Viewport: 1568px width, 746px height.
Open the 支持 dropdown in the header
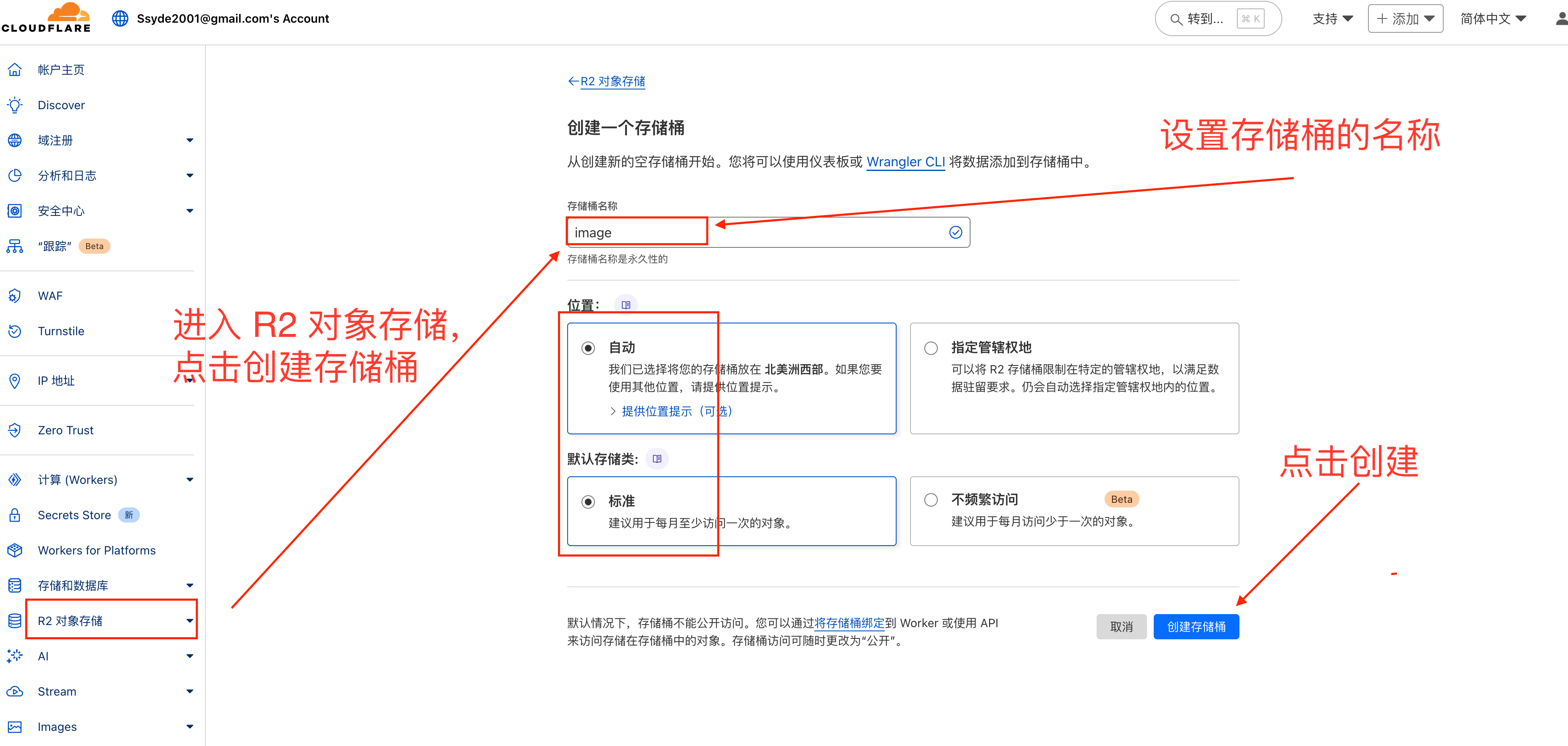tap(1332, 19)
